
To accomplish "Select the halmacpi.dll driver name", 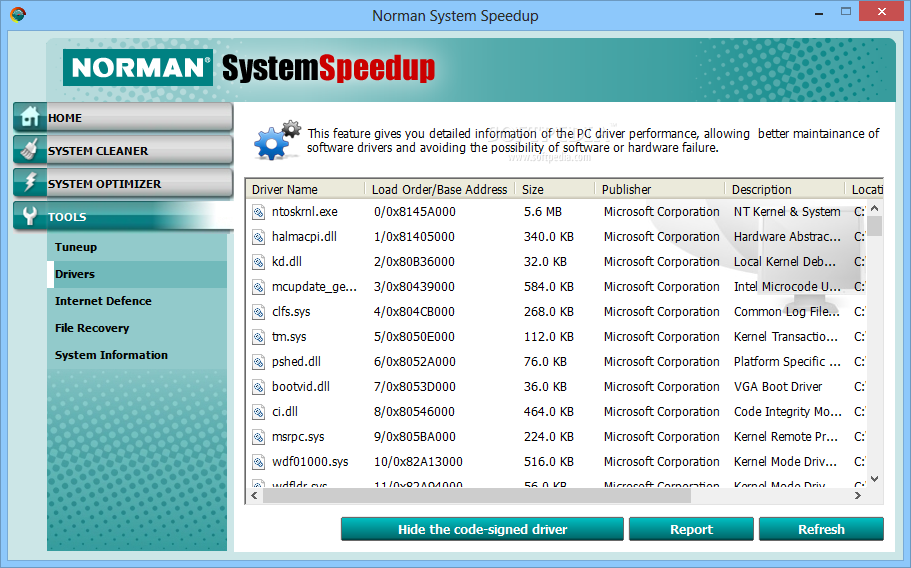I will 304,237.
